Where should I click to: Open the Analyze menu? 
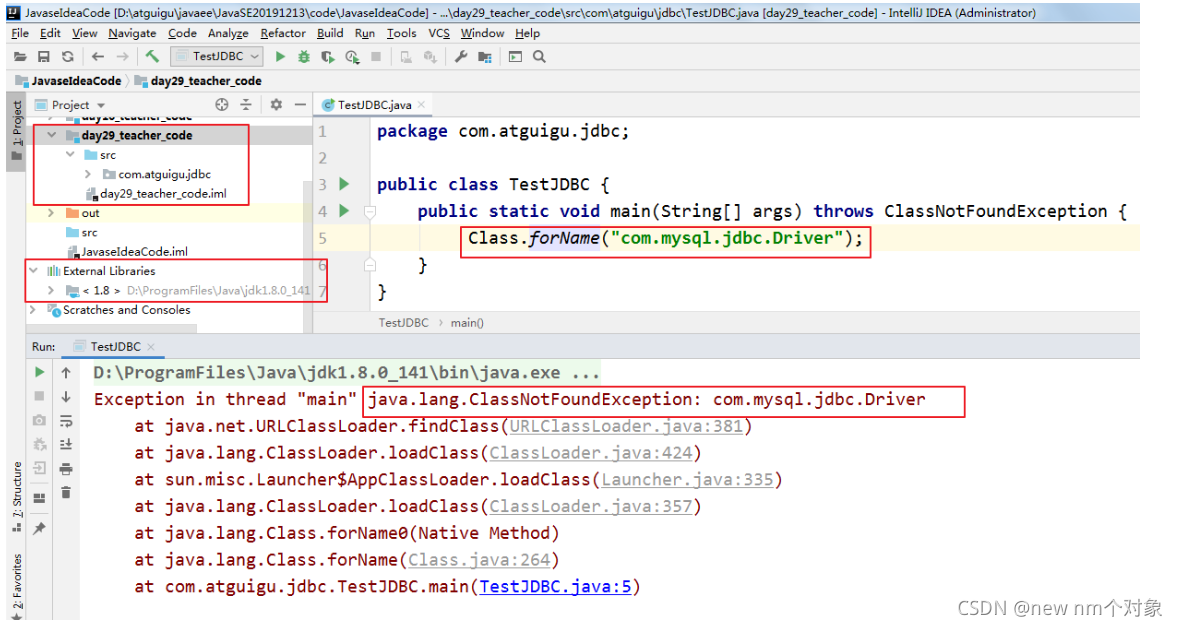point(228,33)
